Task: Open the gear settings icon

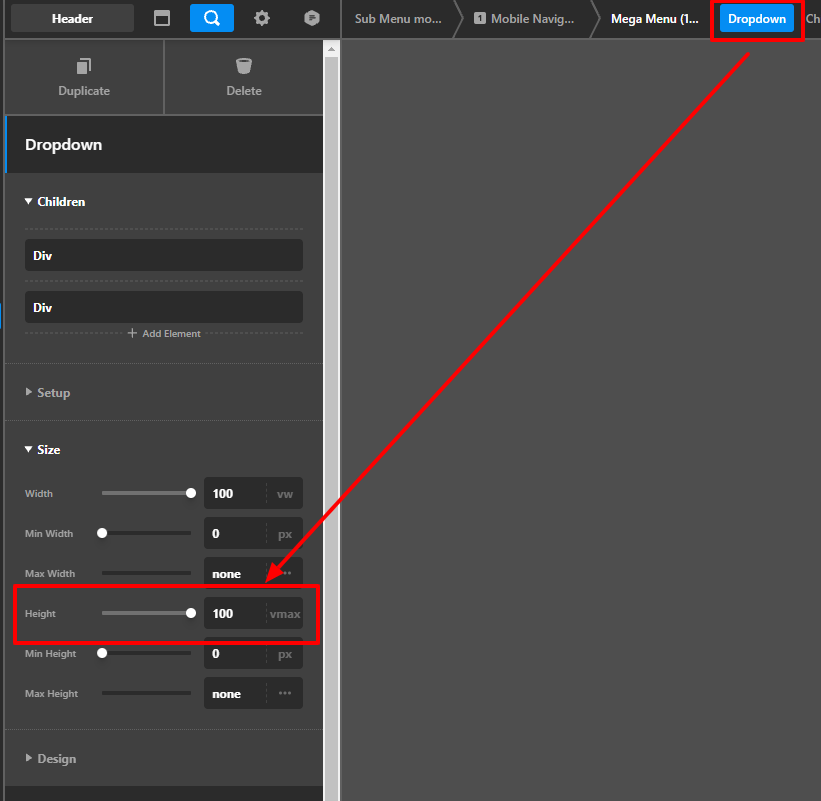Action: [262, 18]
